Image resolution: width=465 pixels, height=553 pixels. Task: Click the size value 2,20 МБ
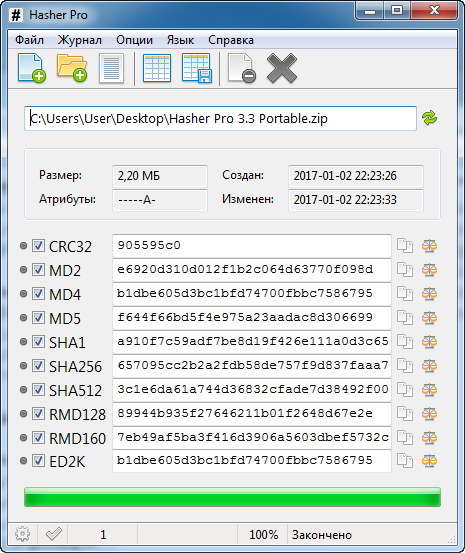point(160,176)
